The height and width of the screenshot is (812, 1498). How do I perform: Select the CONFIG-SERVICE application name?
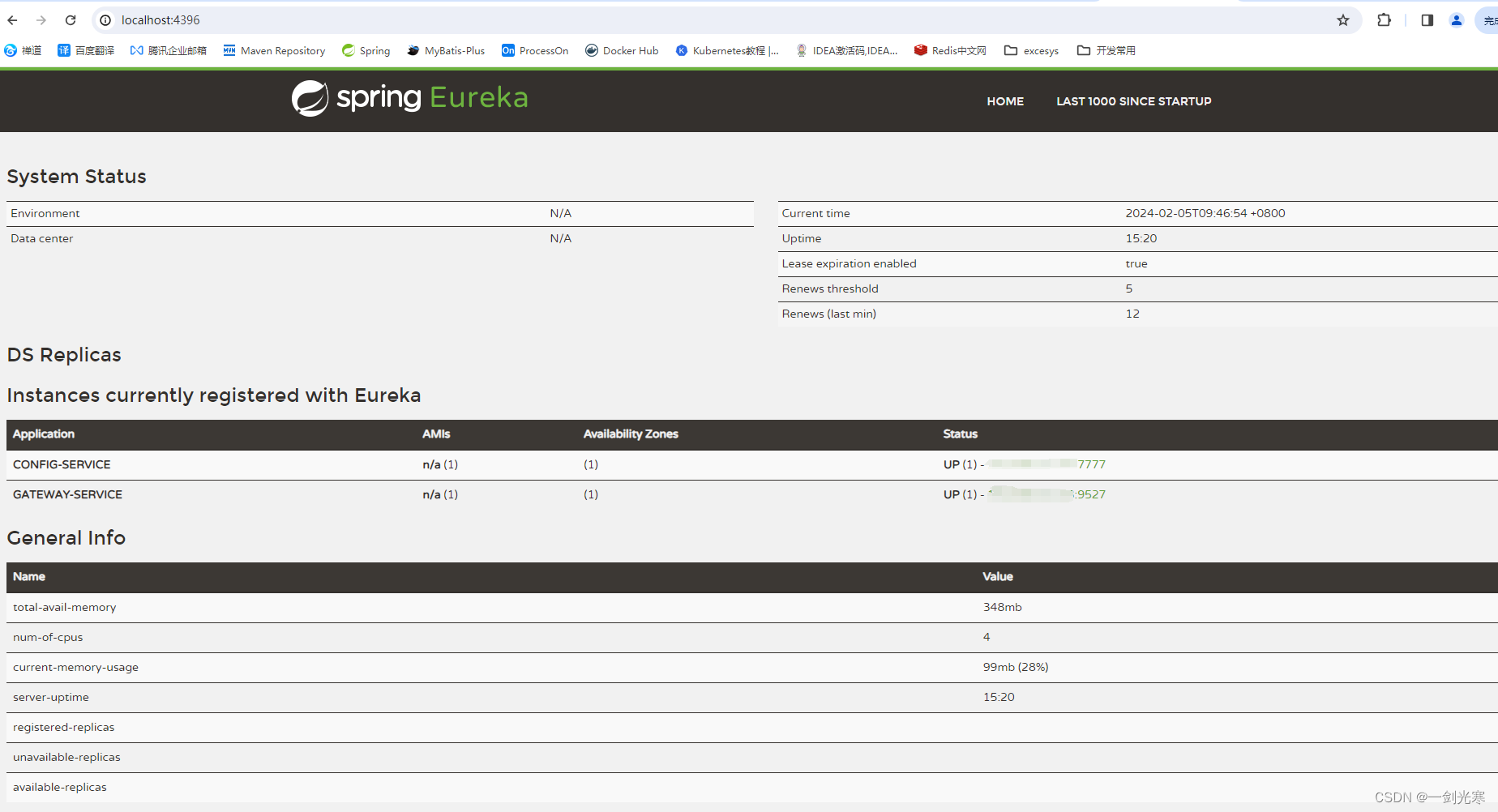pyautogui.click(x=62, y=464)
